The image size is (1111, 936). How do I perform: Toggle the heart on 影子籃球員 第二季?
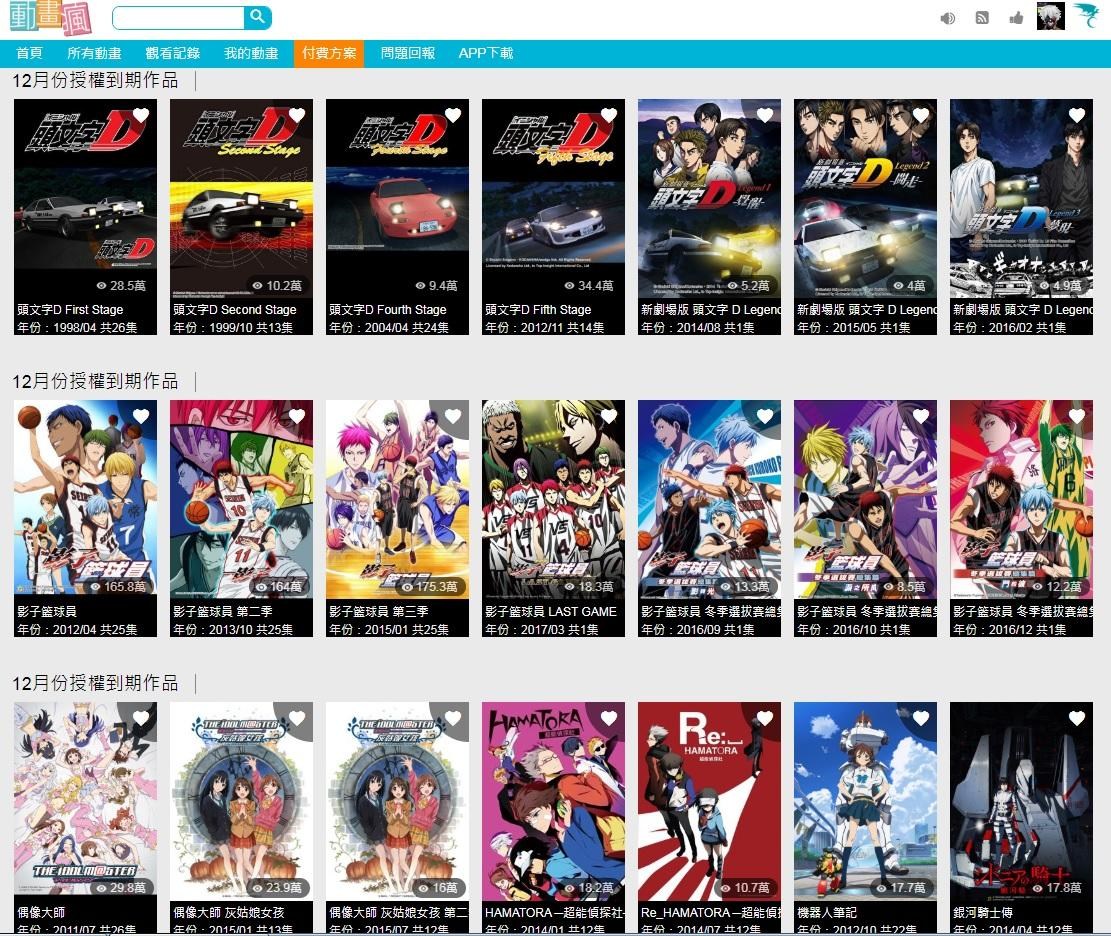coord(297,416)
